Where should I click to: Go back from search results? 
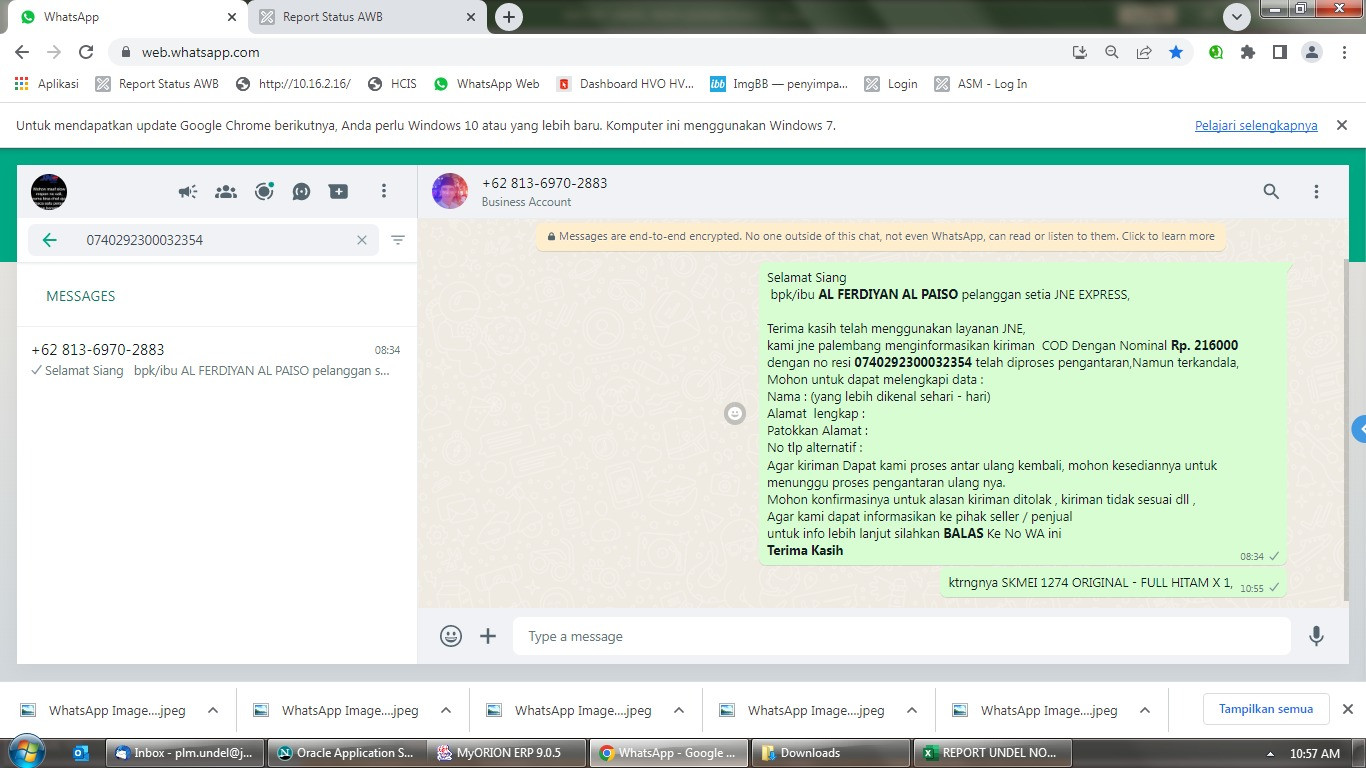(x=49, y=240)
